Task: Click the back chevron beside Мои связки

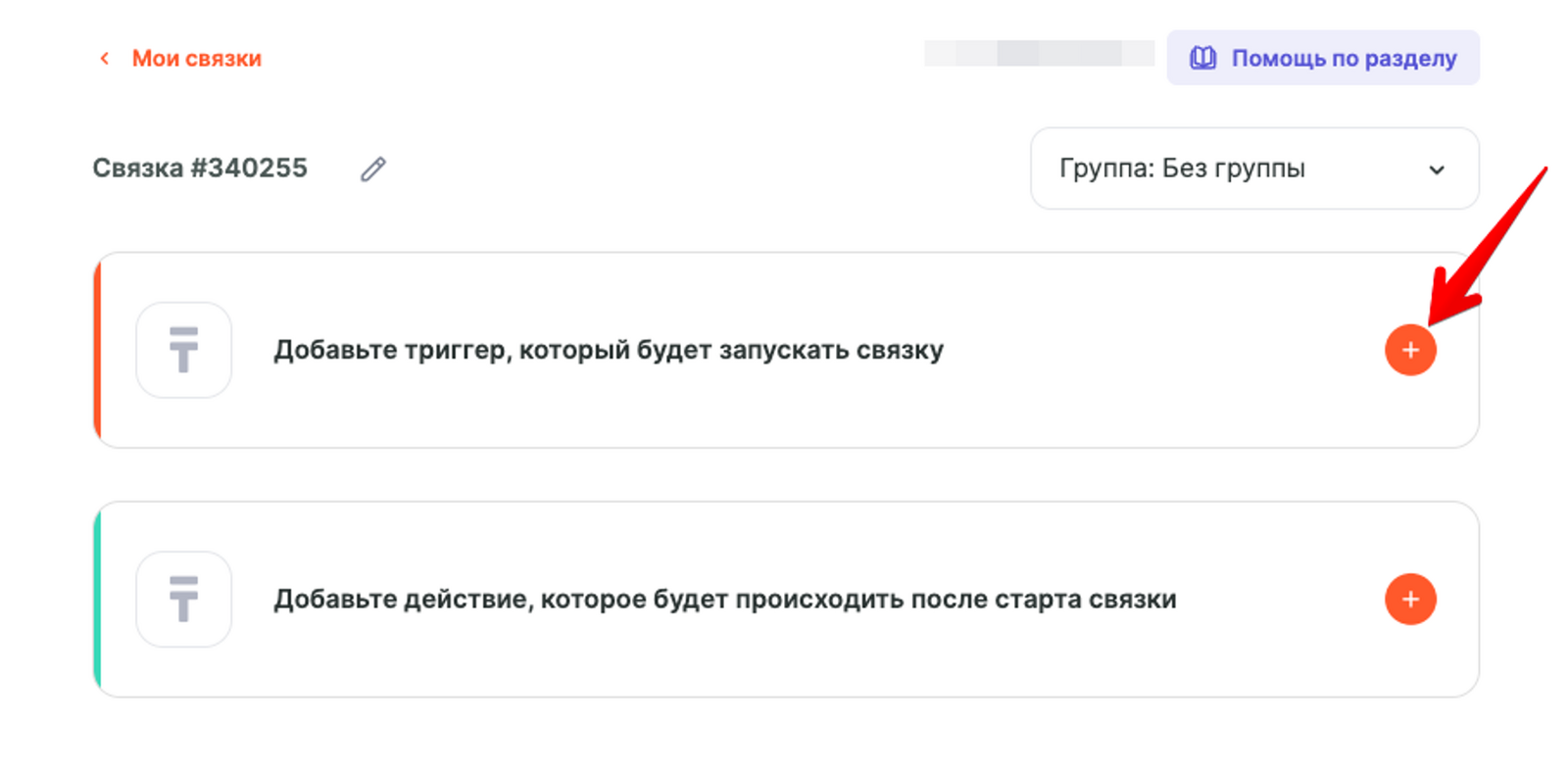Action: [105, 59]
